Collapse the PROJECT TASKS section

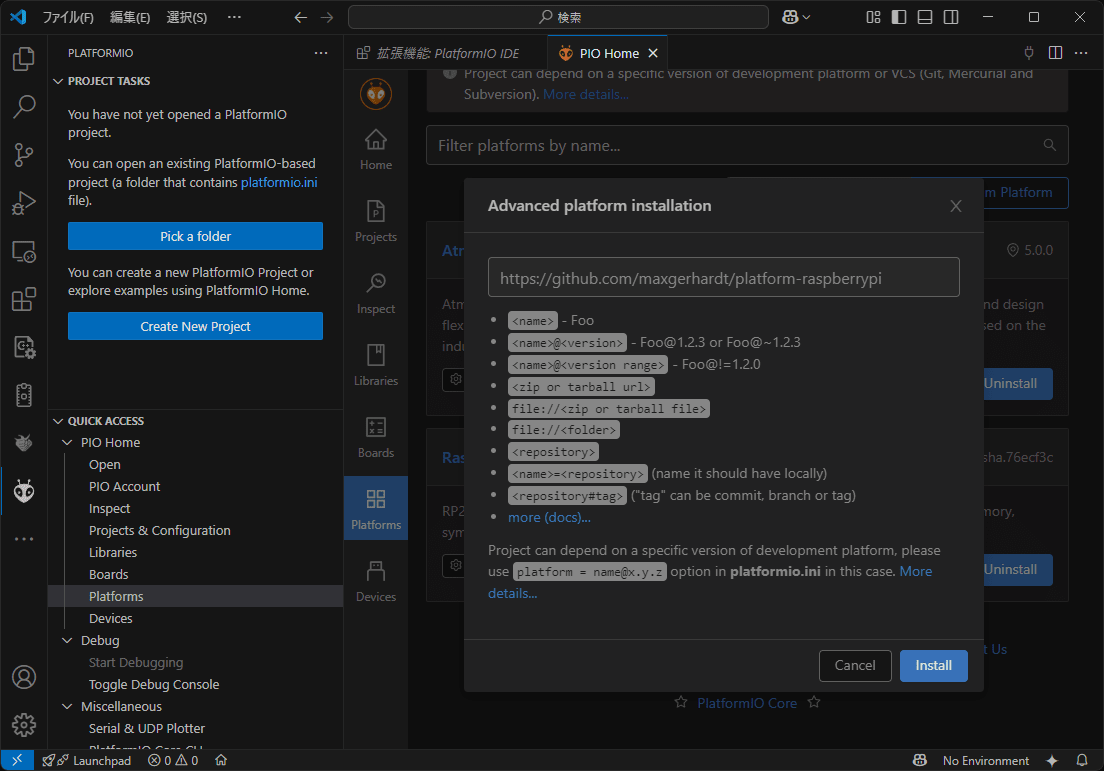(58, 81)
